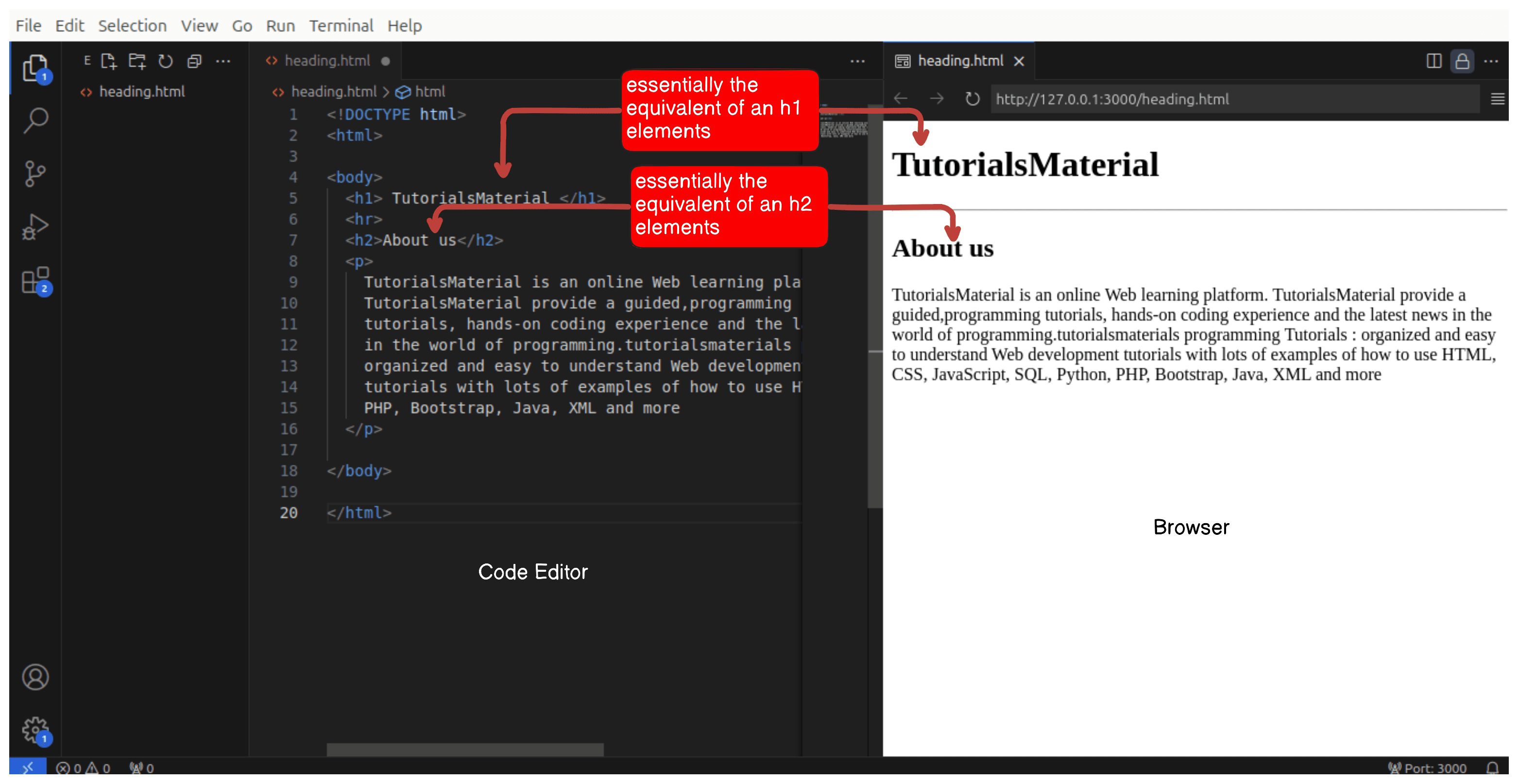1519x784 pixels.
Task: Click the editor horizontal scrollbar
Action: (x=465, y=749)
